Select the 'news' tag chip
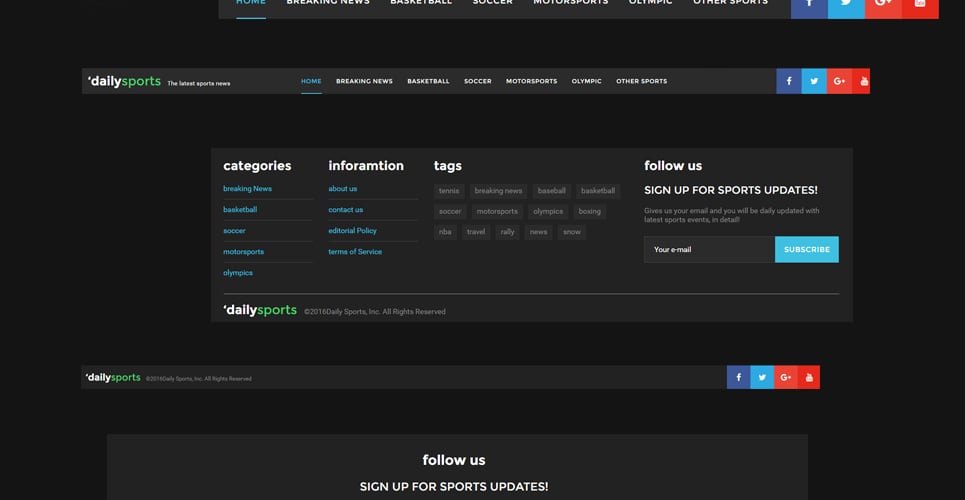The height and width of the screenshot is (500, 965). point(539,232)
